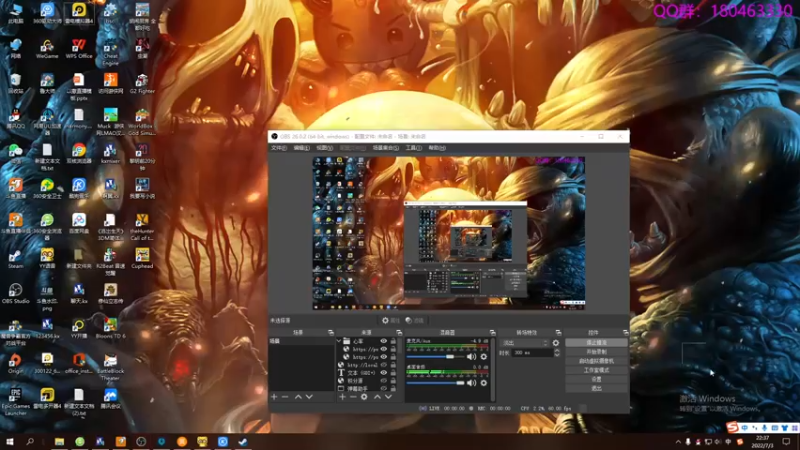Click the OBS preview canvas
This screenshot has height=450, width=800.
point(448,233)
